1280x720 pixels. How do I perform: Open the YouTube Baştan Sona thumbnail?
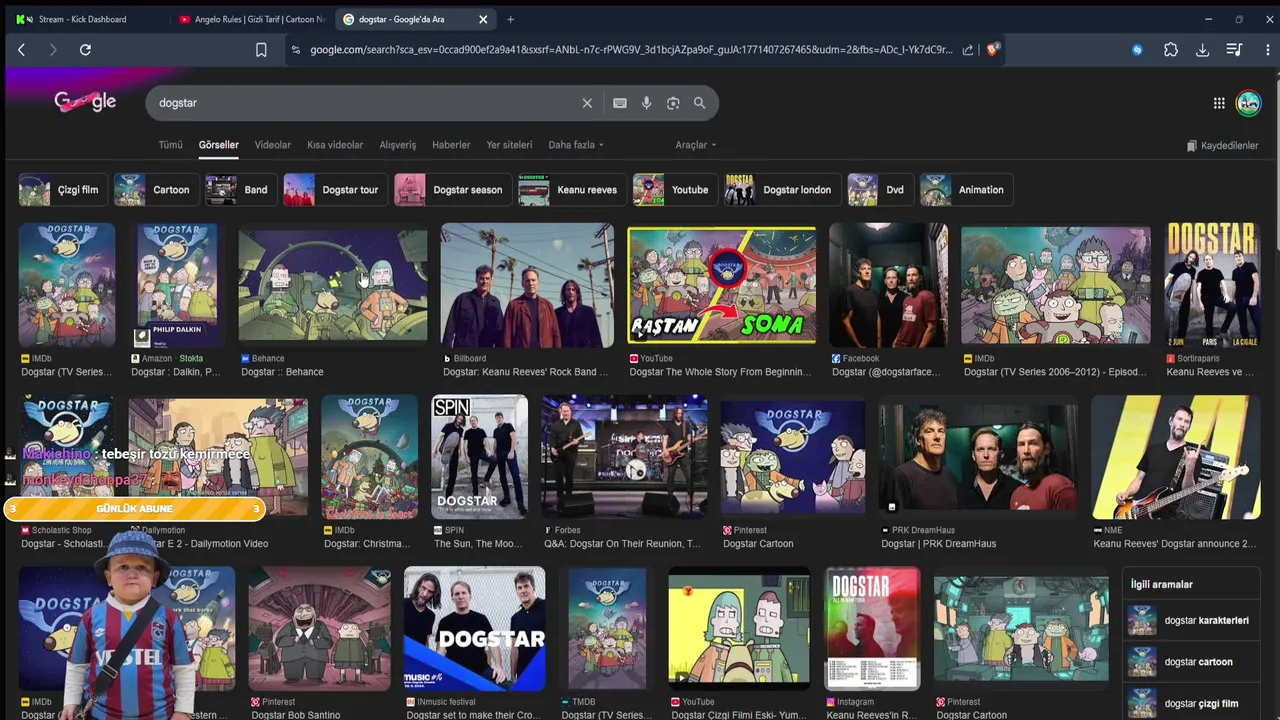[721, 285]
